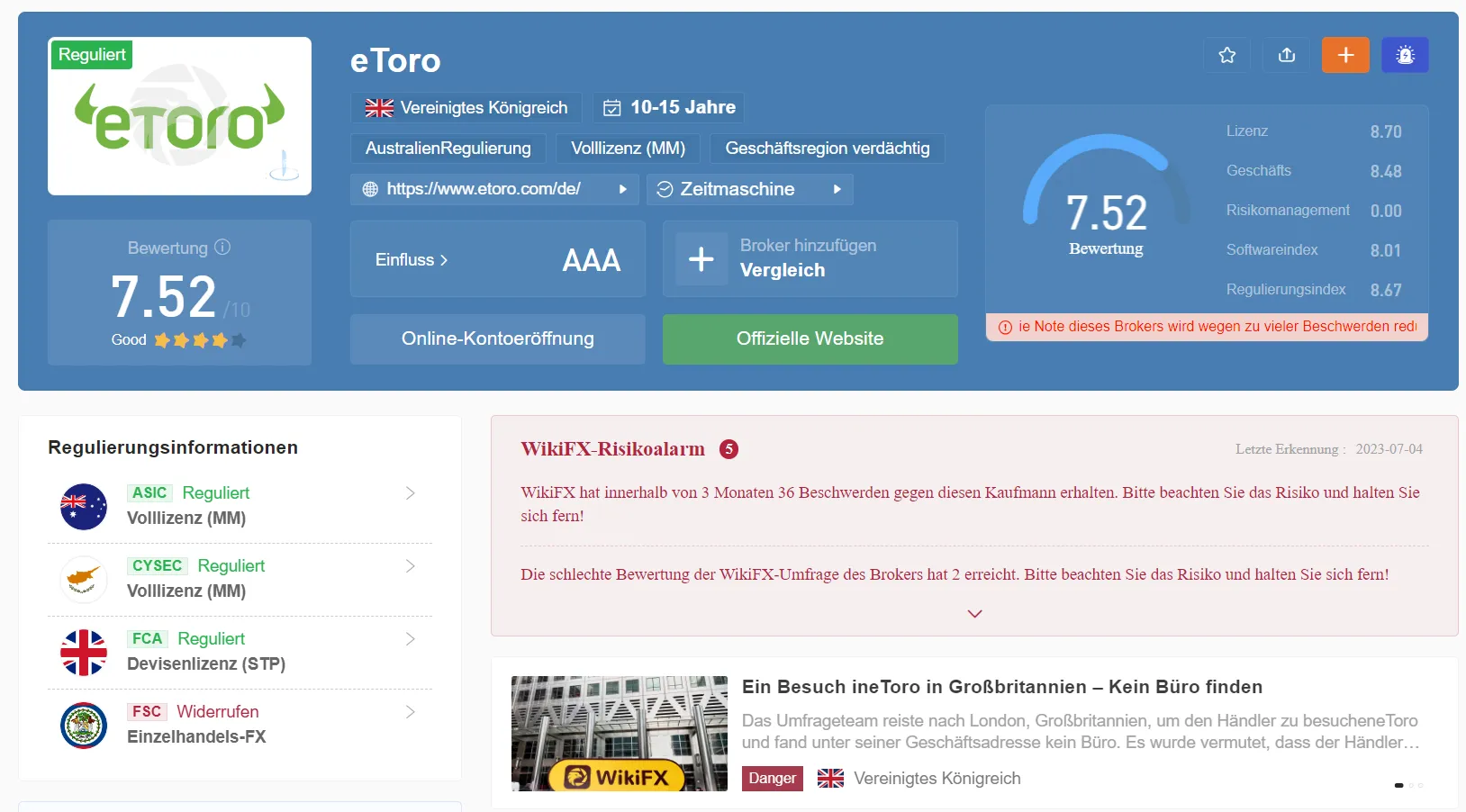Click the schlechte Bewertung warning text
This screenshot has width=1466, height=812.
955,574
